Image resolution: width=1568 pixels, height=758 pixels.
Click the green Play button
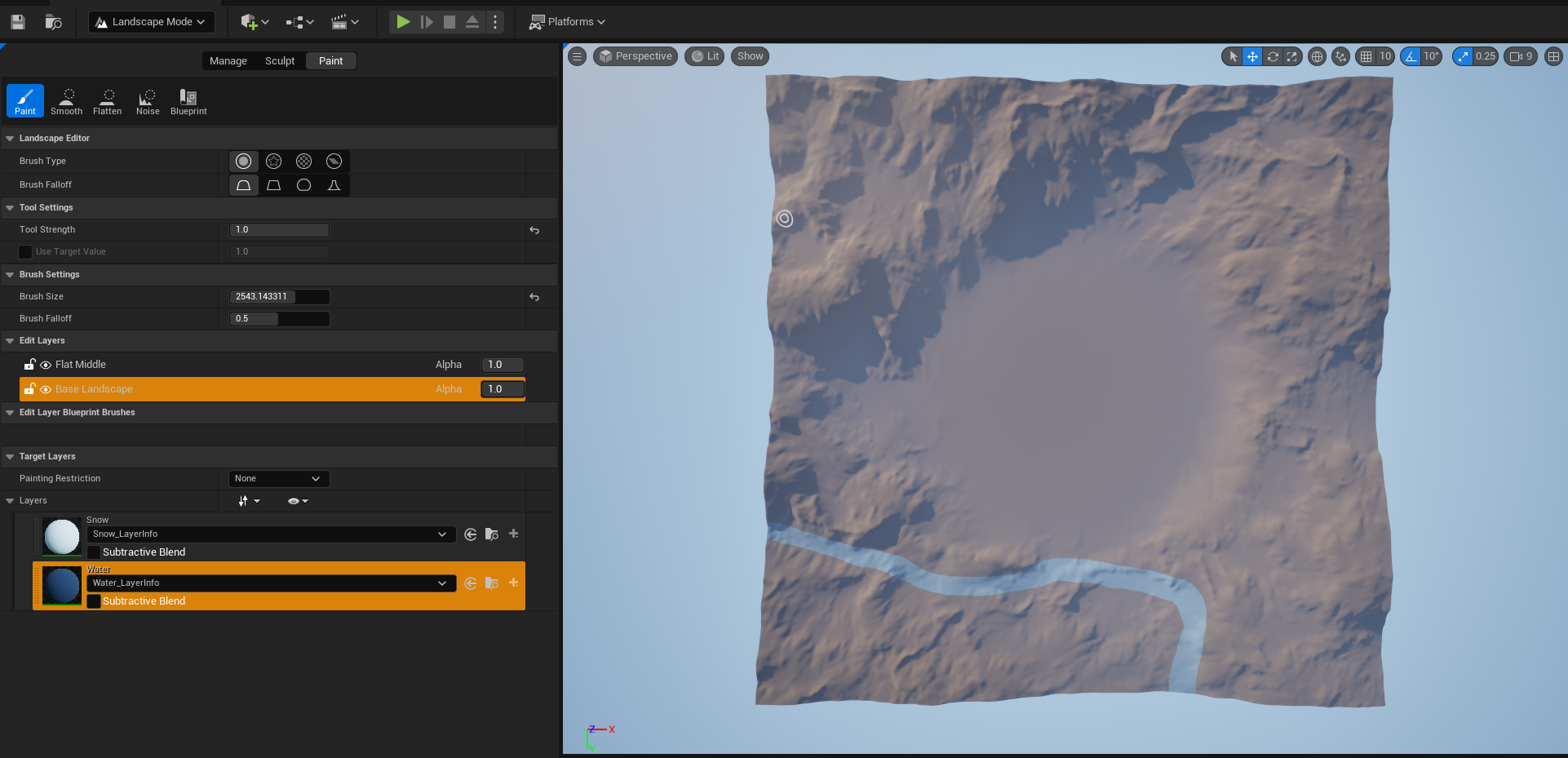coord(403,22)
